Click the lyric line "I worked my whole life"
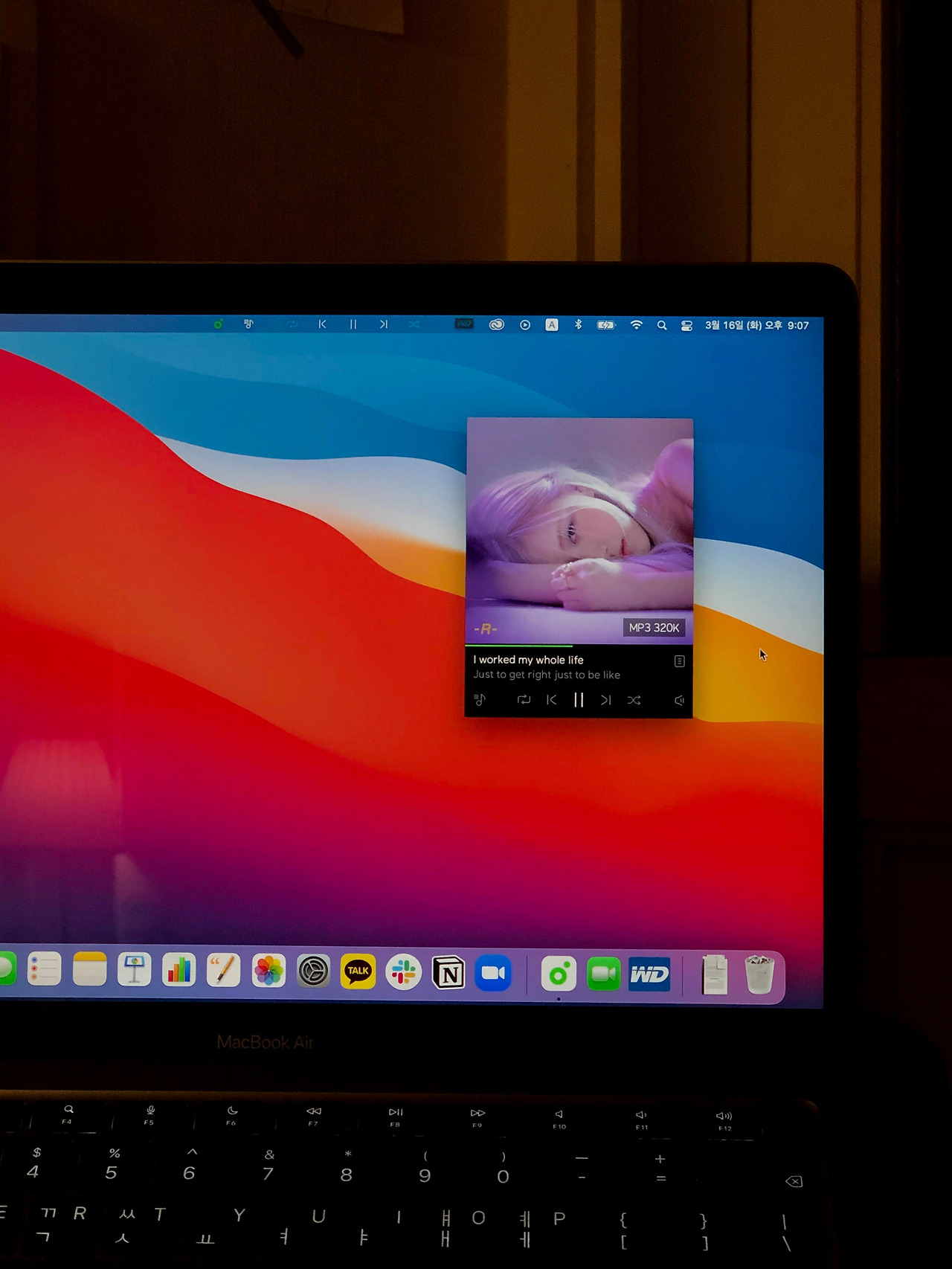952x1269 pixels. (528, 660)
